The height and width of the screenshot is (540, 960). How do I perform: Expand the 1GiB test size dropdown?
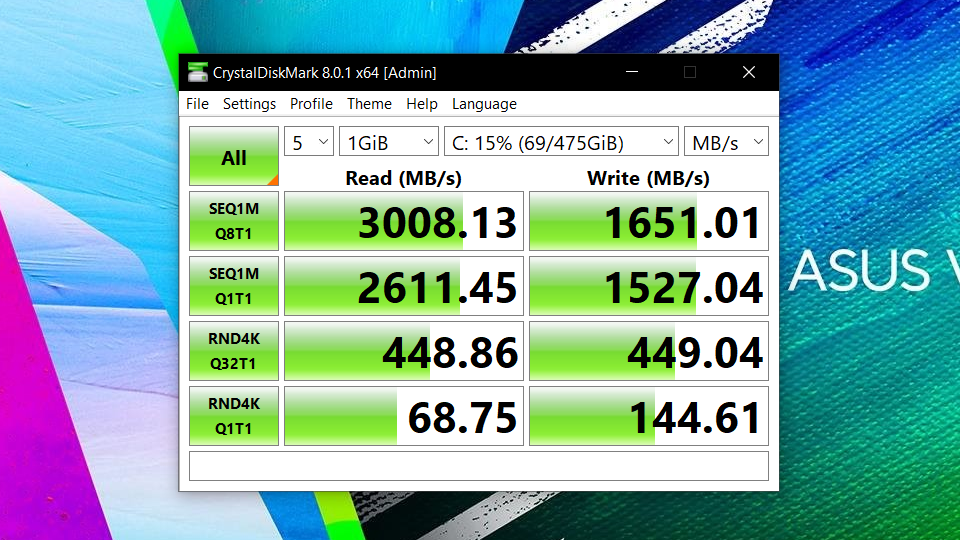coord(389,142)
